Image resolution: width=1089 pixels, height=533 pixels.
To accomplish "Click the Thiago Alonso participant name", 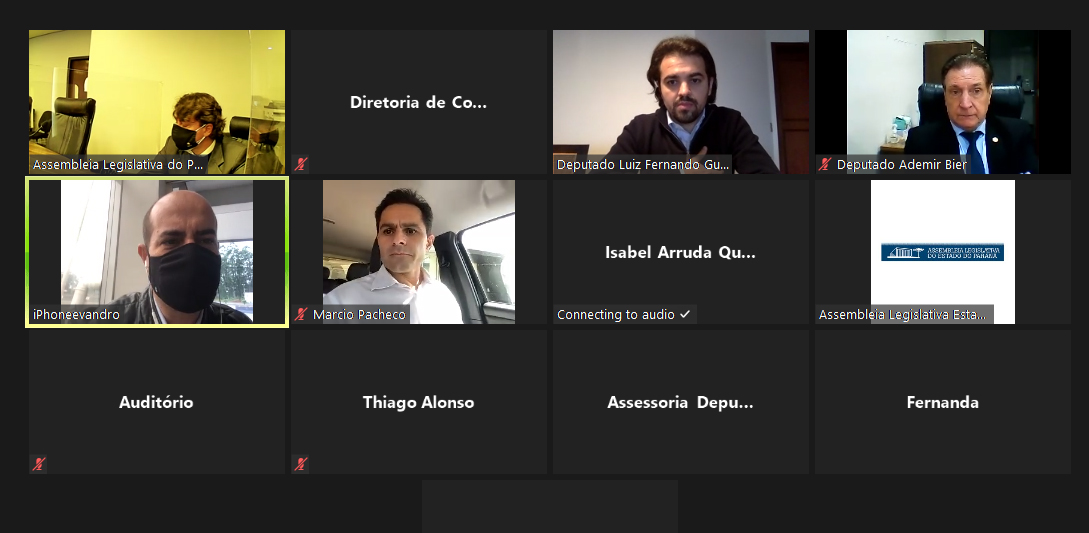I will click(419, 402).
